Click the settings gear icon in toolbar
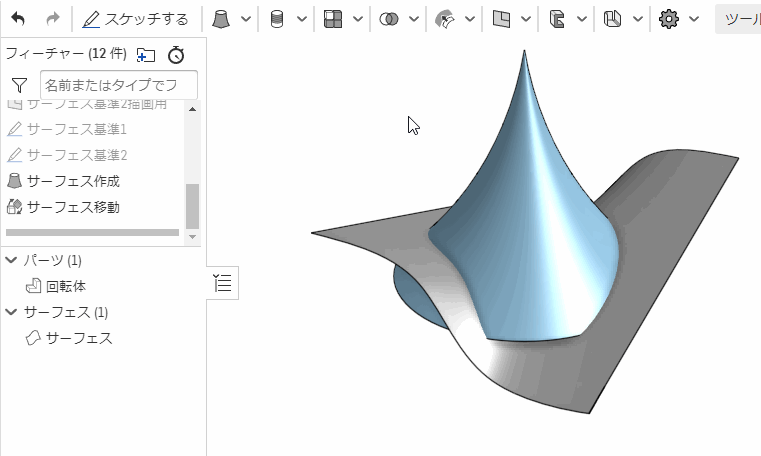 669,19
